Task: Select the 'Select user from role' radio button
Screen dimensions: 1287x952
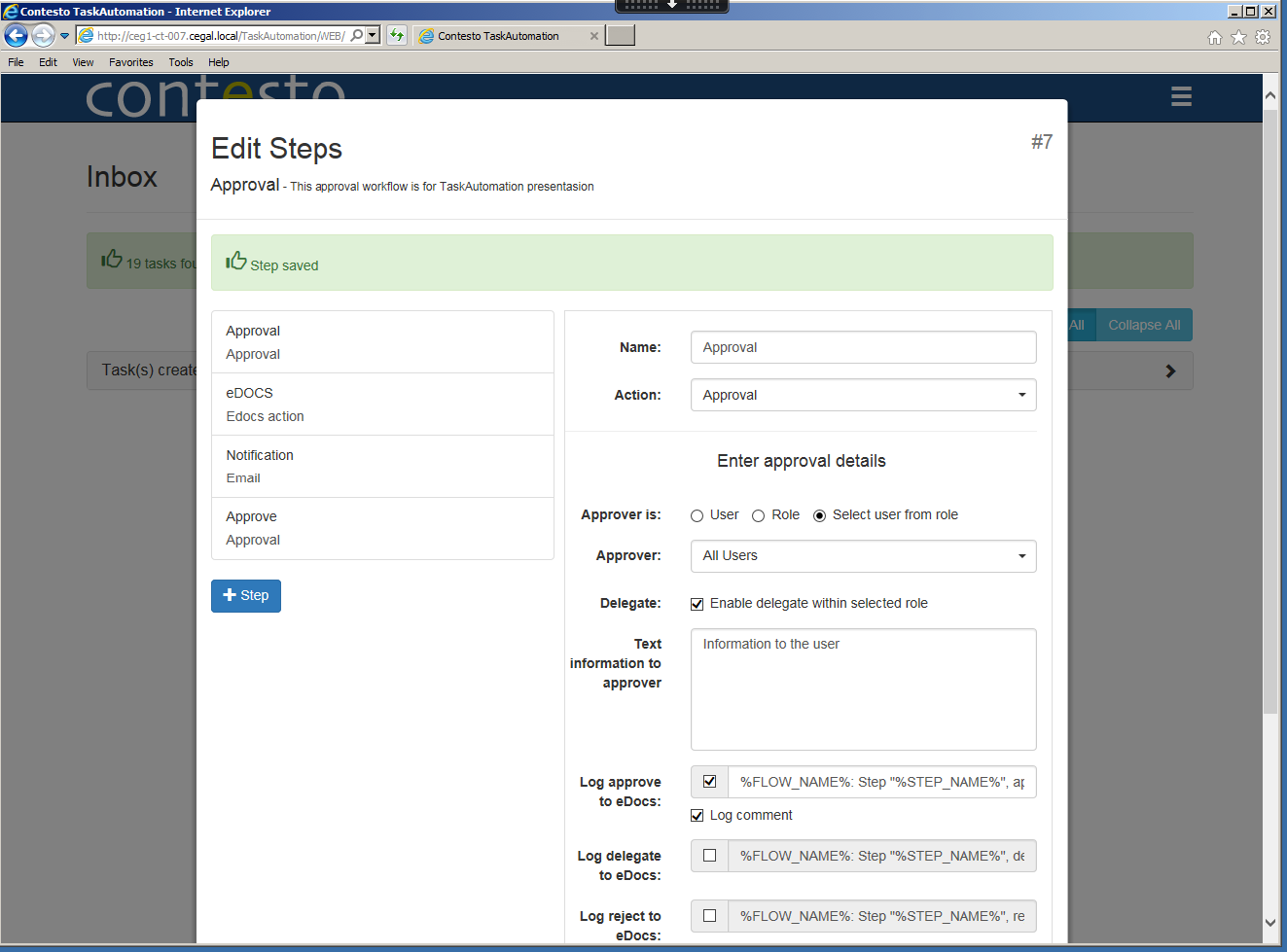Action: (819, 516)
